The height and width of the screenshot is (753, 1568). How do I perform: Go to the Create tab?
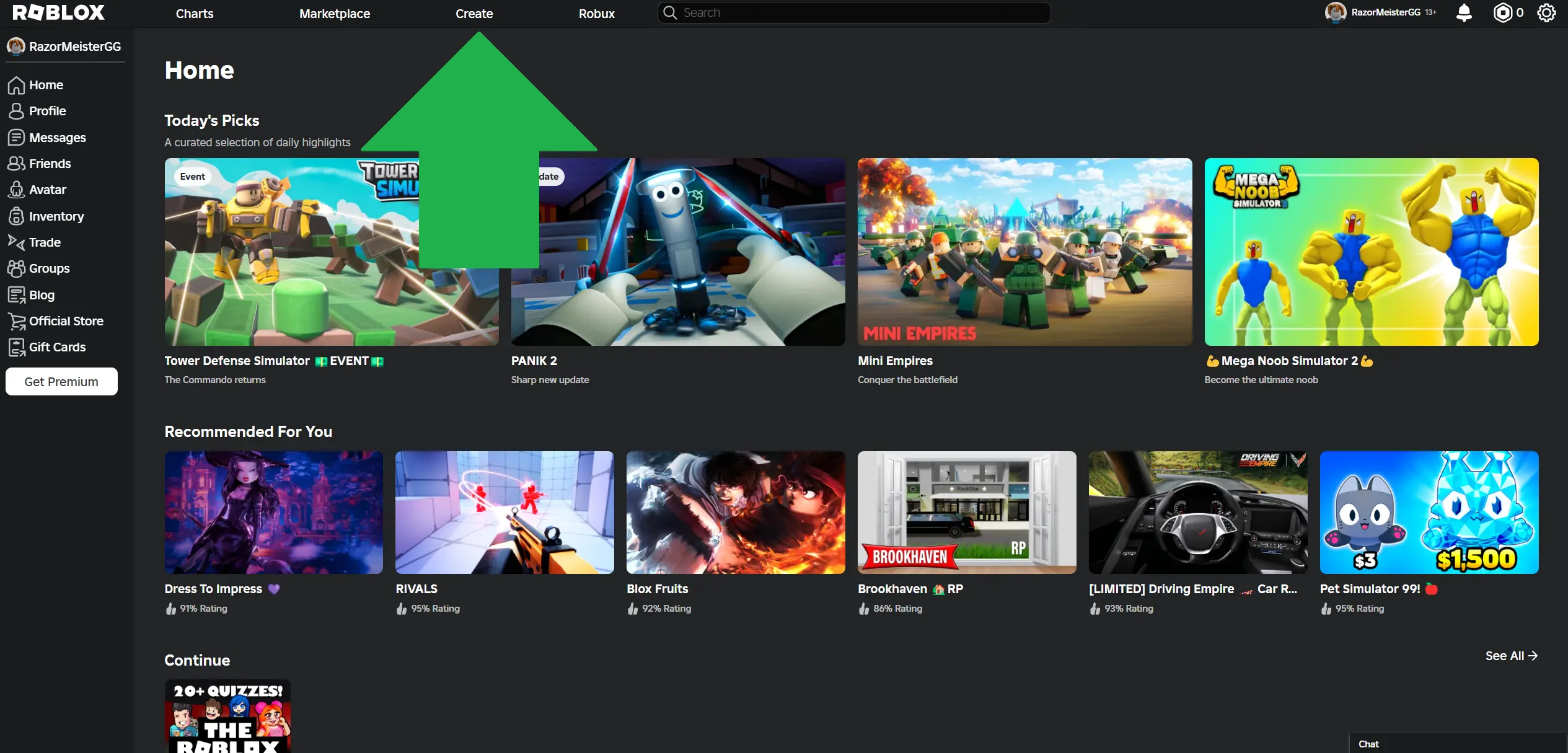pyautogui.click(x=474, y=14)
